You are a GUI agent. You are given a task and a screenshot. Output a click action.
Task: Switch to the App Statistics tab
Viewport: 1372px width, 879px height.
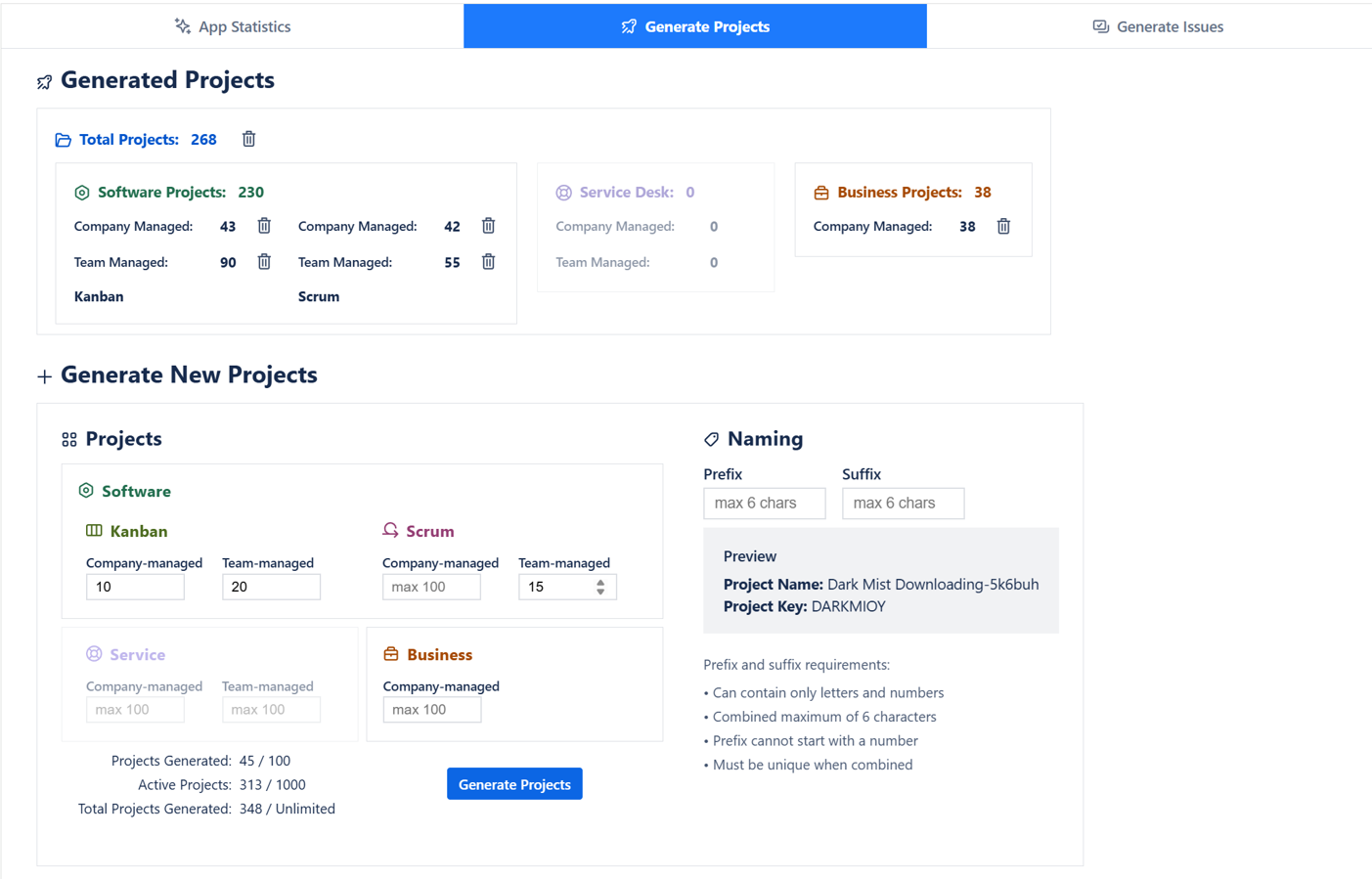232,25
